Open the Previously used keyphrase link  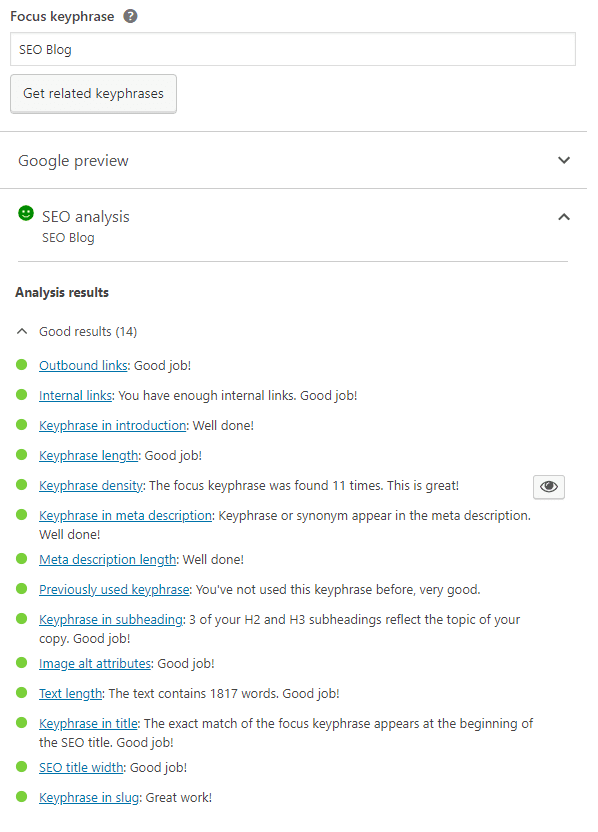[114, 590]
